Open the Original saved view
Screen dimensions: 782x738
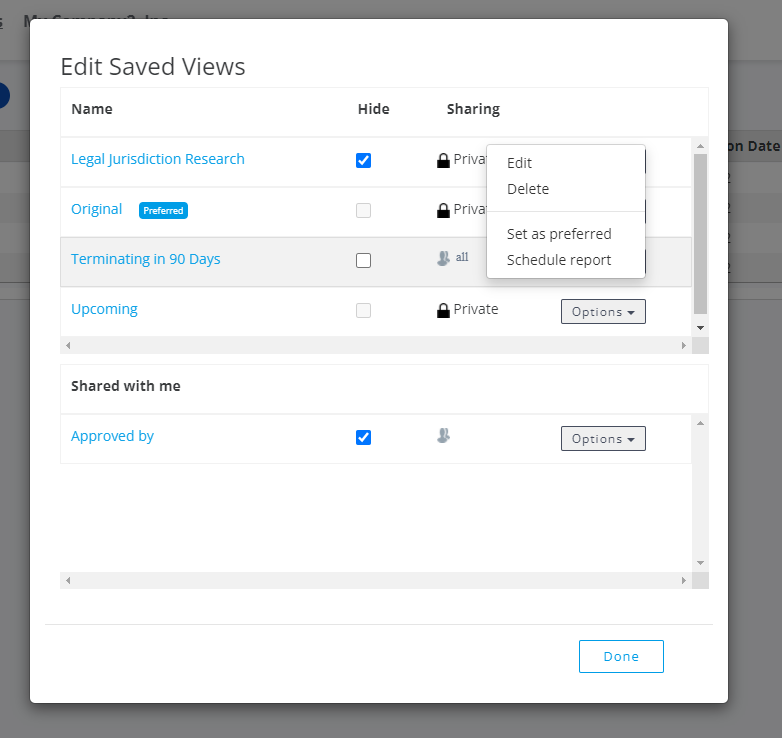click(x=96, y=209)
